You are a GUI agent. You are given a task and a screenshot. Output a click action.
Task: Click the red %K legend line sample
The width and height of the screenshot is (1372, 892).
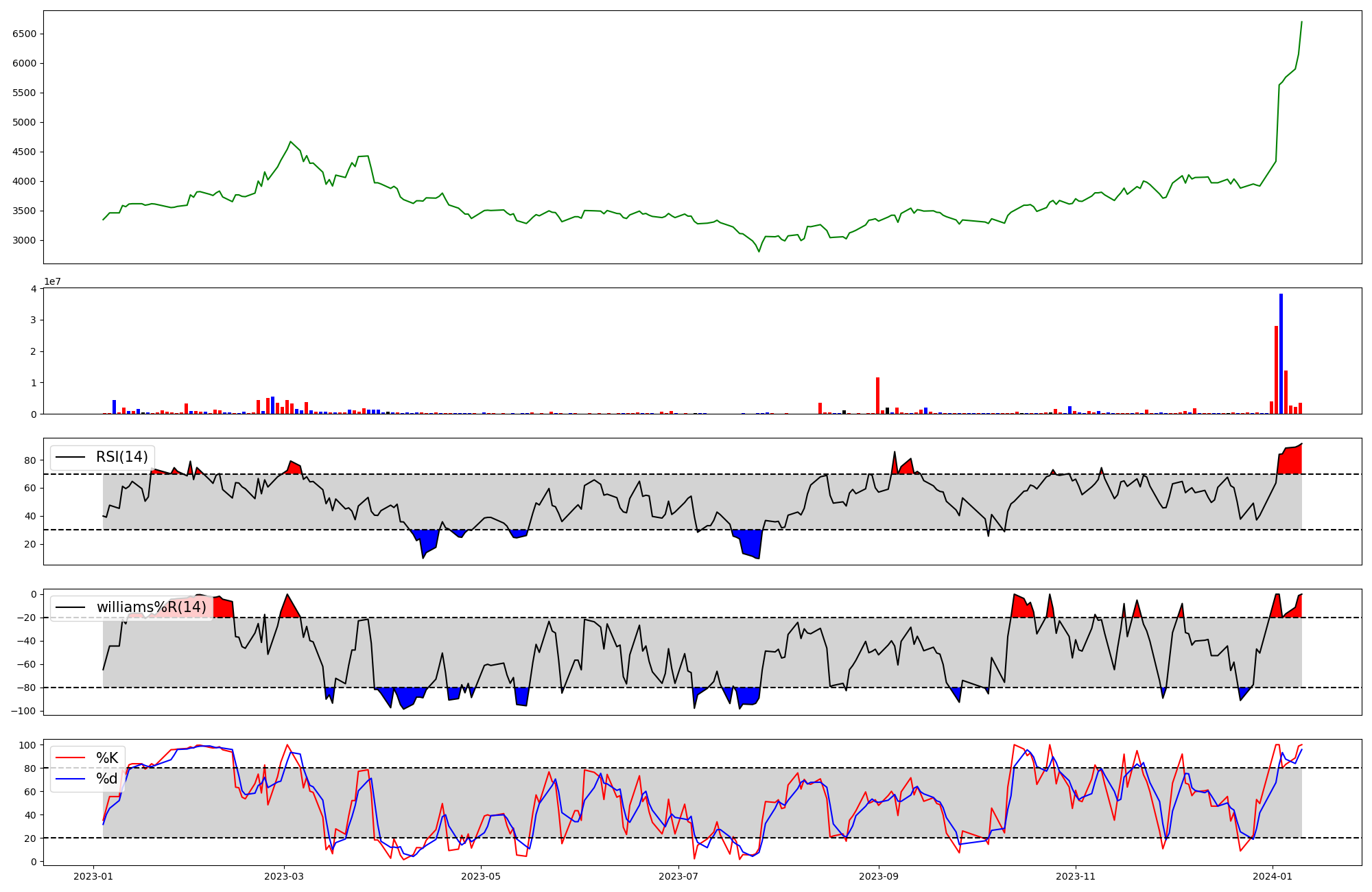(x=70, y=758)
